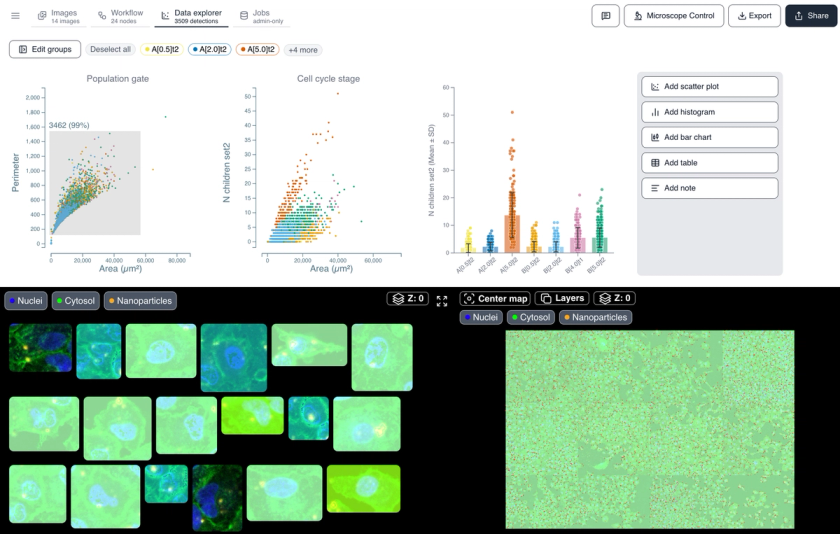This screenshot has width=840, height=534.
Task: Click the Data explorer tab icon
Action: coord(165,16)
